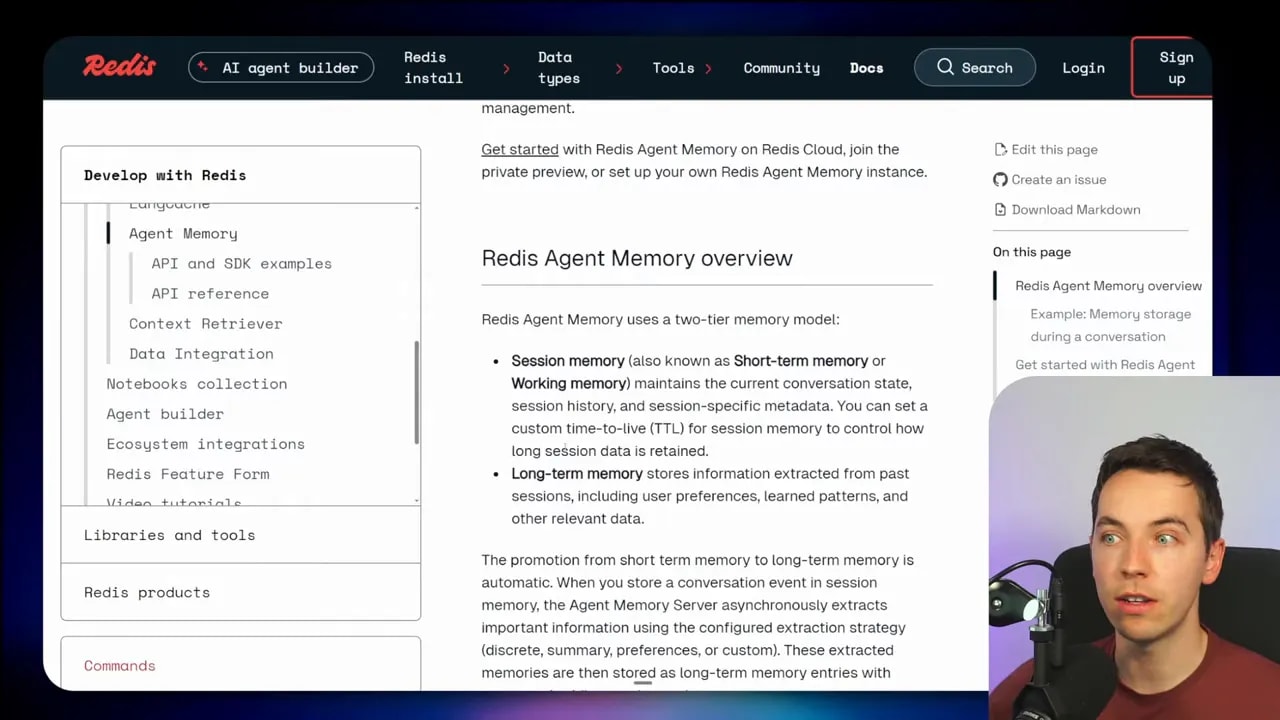Open API and SDK examples page
This screenshot has width=1280, height=720.
click(241, 263)
